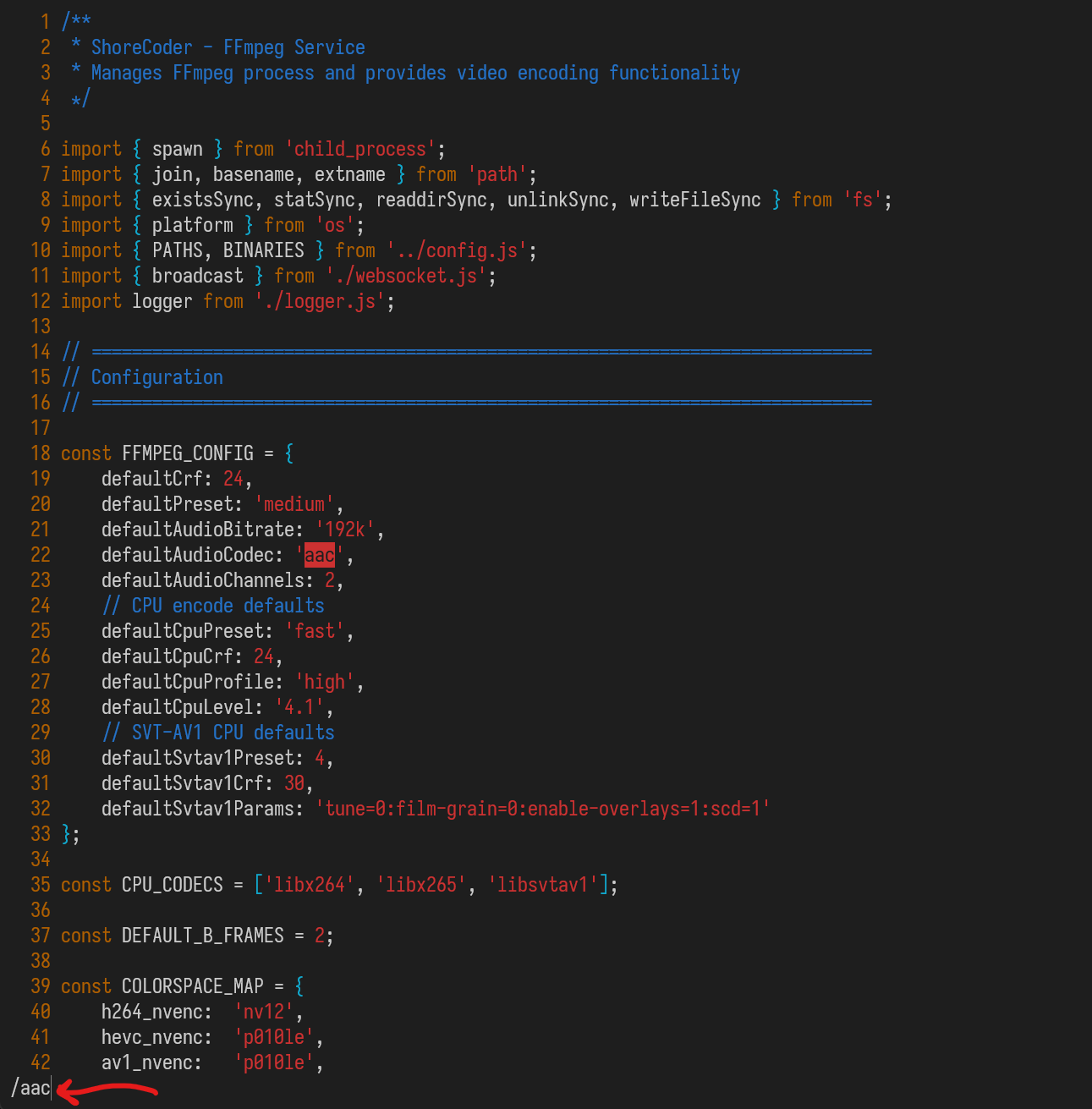Click the existsSync identifier

click(x=203, y=200)
